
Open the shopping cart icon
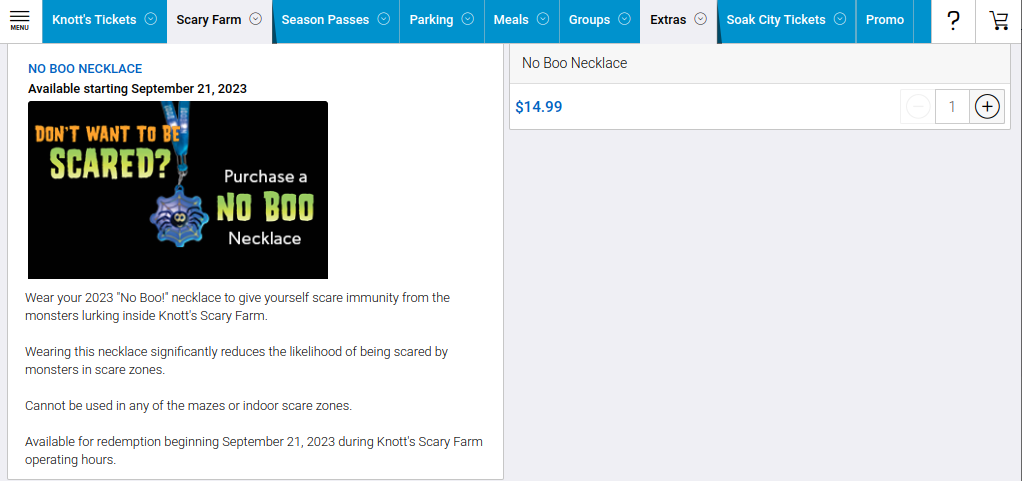[x=998, y=21]
